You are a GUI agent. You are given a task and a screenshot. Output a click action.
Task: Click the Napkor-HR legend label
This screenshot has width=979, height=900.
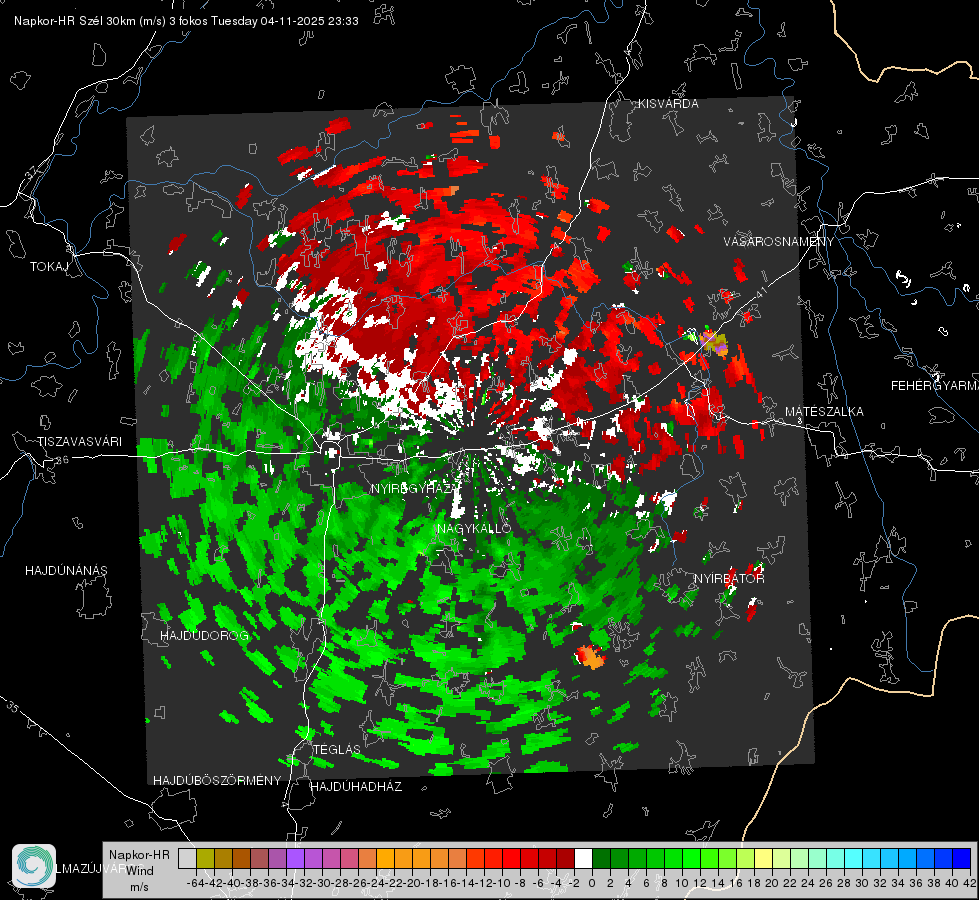(x=139, y=854)
